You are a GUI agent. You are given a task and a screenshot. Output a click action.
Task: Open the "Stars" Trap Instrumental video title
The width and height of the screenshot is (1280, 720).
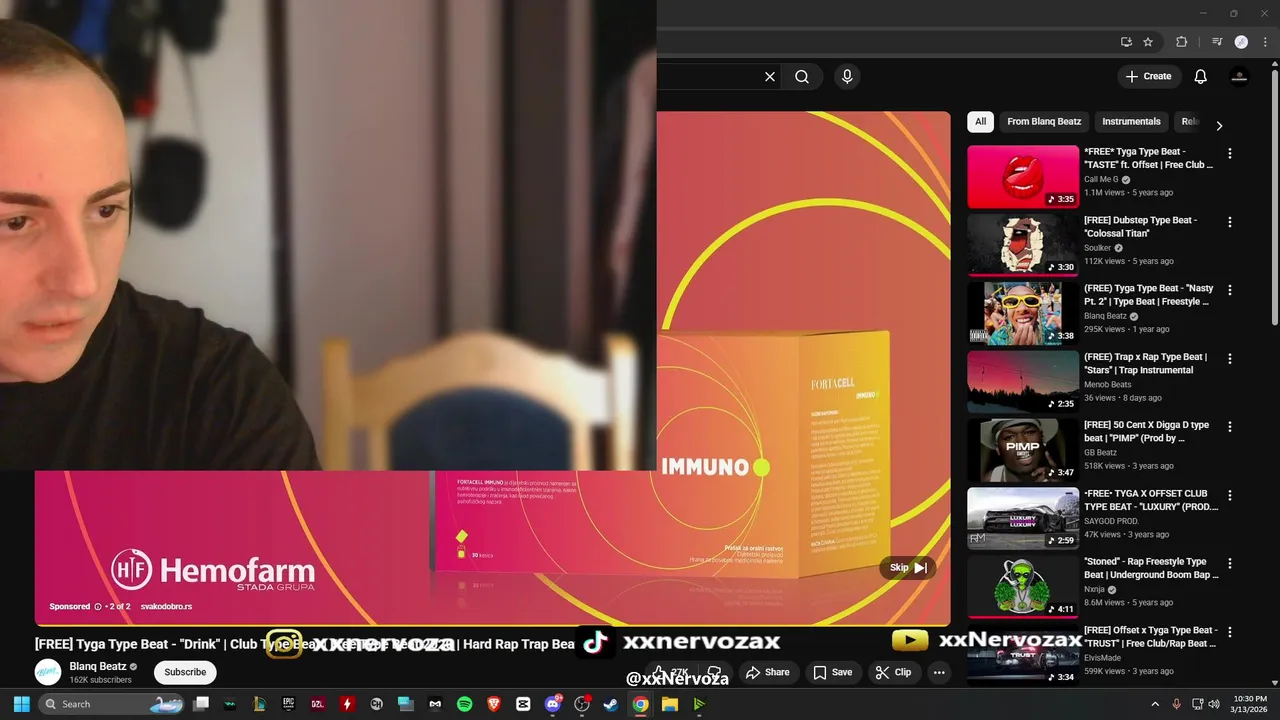coord(1146,363)
